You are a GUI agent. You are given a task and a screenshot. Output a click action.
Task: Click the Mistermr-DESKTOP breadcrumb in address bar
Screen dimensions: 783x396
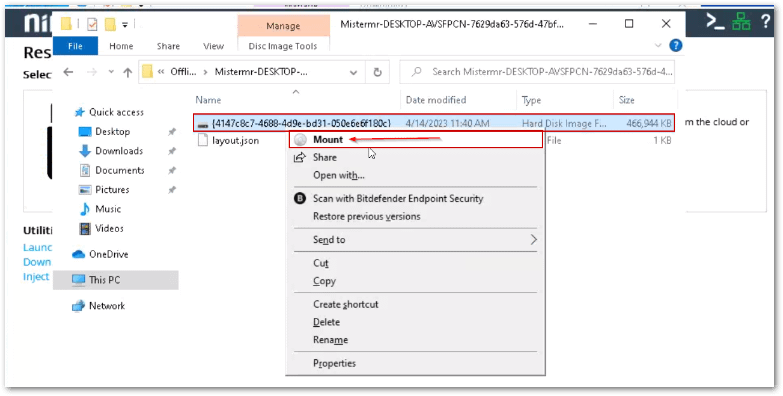261,72
